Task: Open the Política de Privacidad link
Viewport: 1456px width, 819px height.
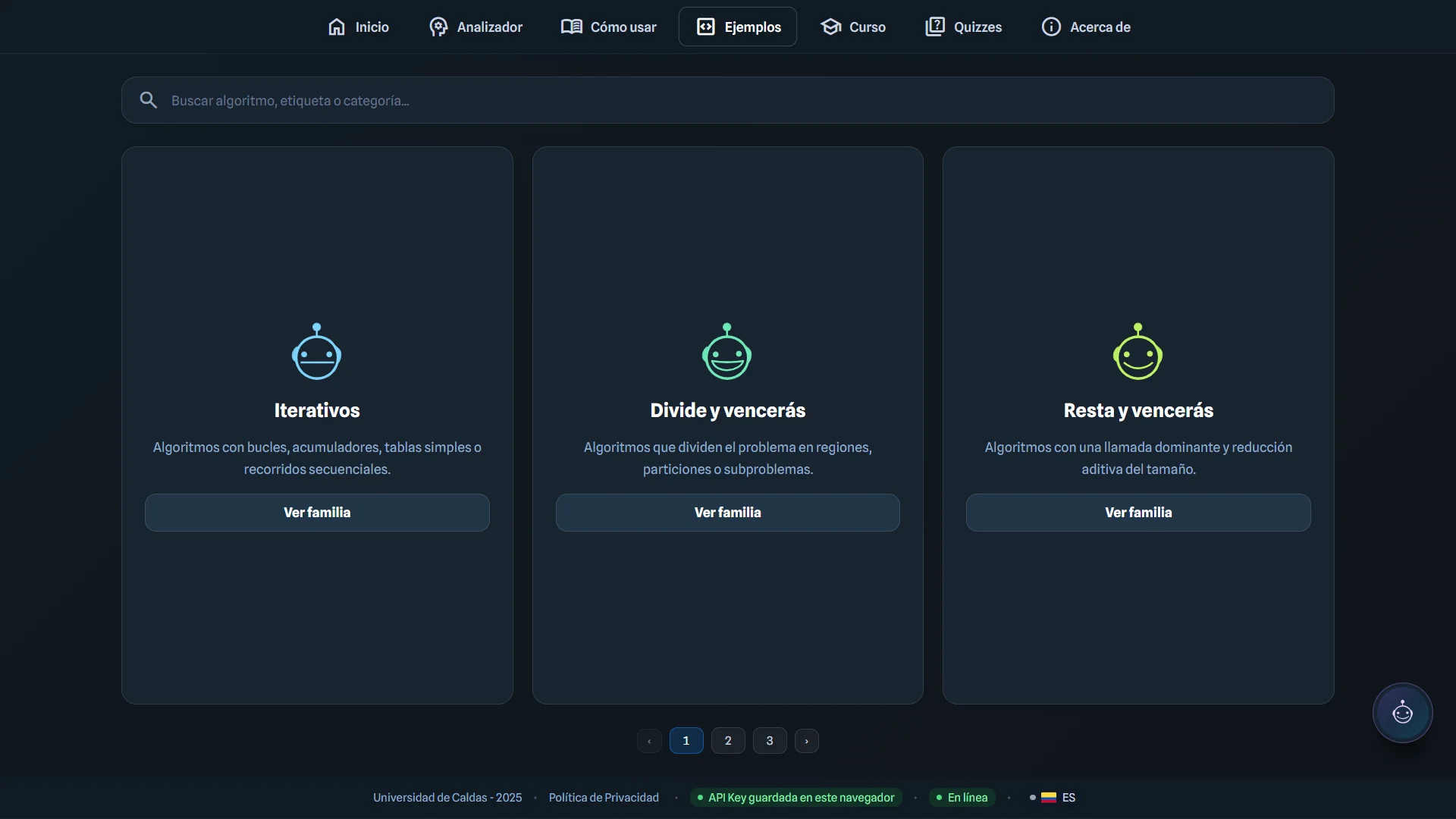Action: [x=604, y=798]
